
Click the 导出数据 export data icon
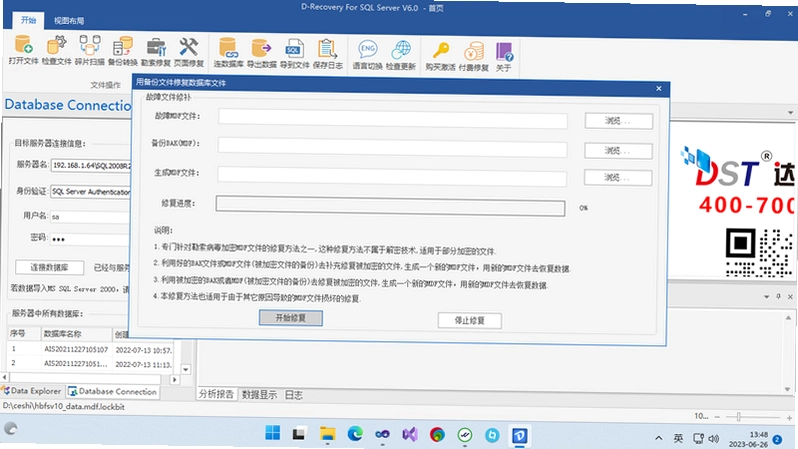(262, 53)
